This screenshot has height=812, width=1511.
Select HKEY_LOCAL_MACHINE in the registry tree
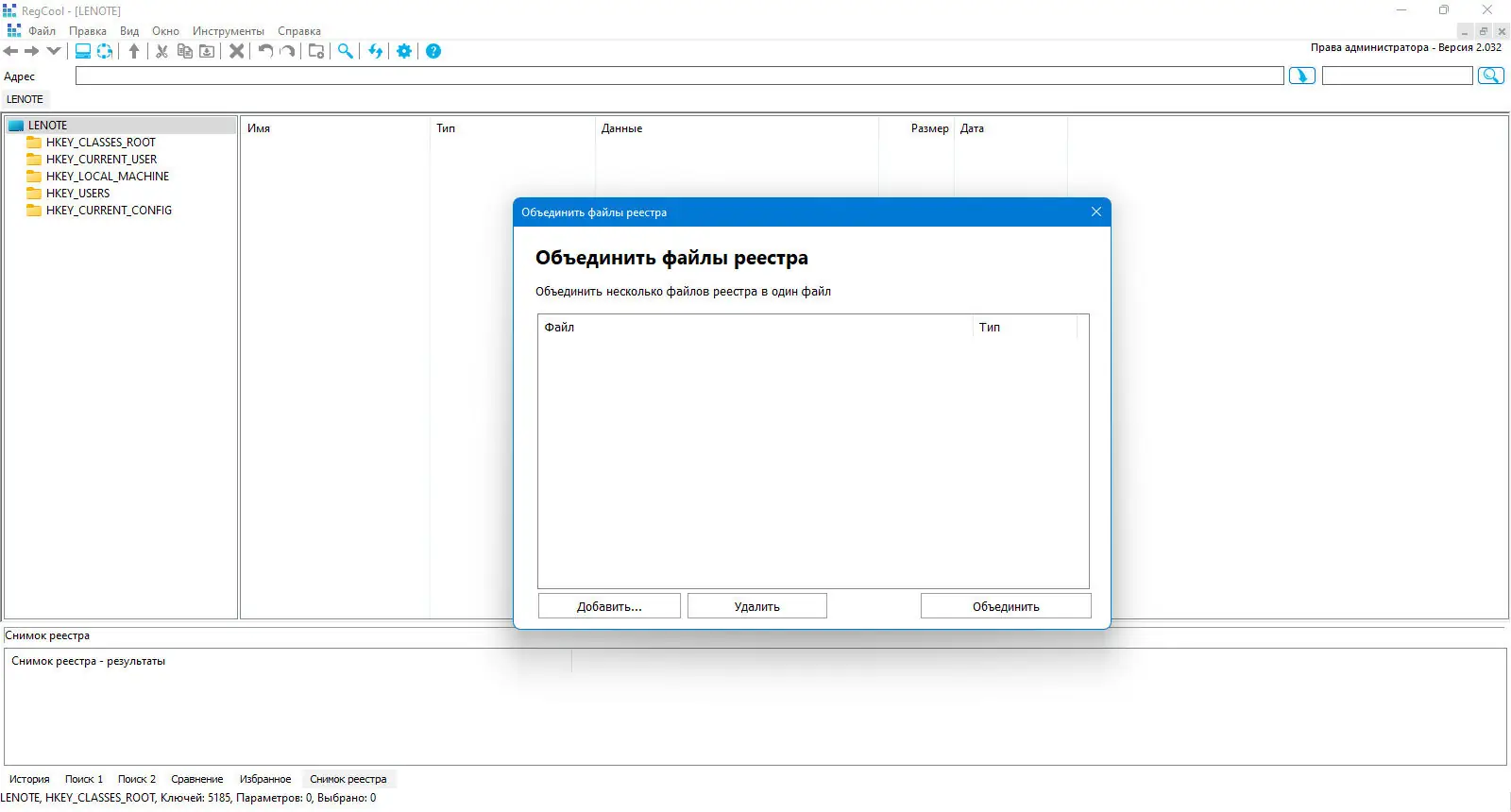(108, 177)
